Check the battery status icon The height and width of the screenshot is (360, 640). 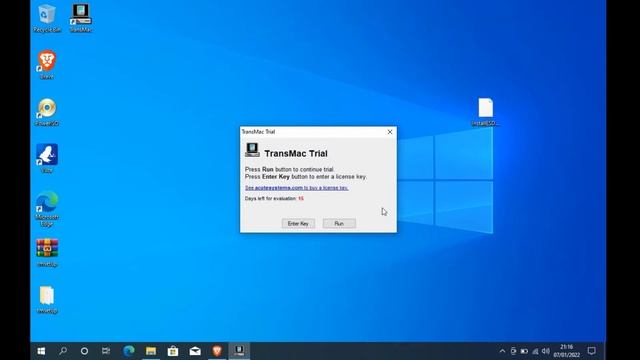pos(524,351)
